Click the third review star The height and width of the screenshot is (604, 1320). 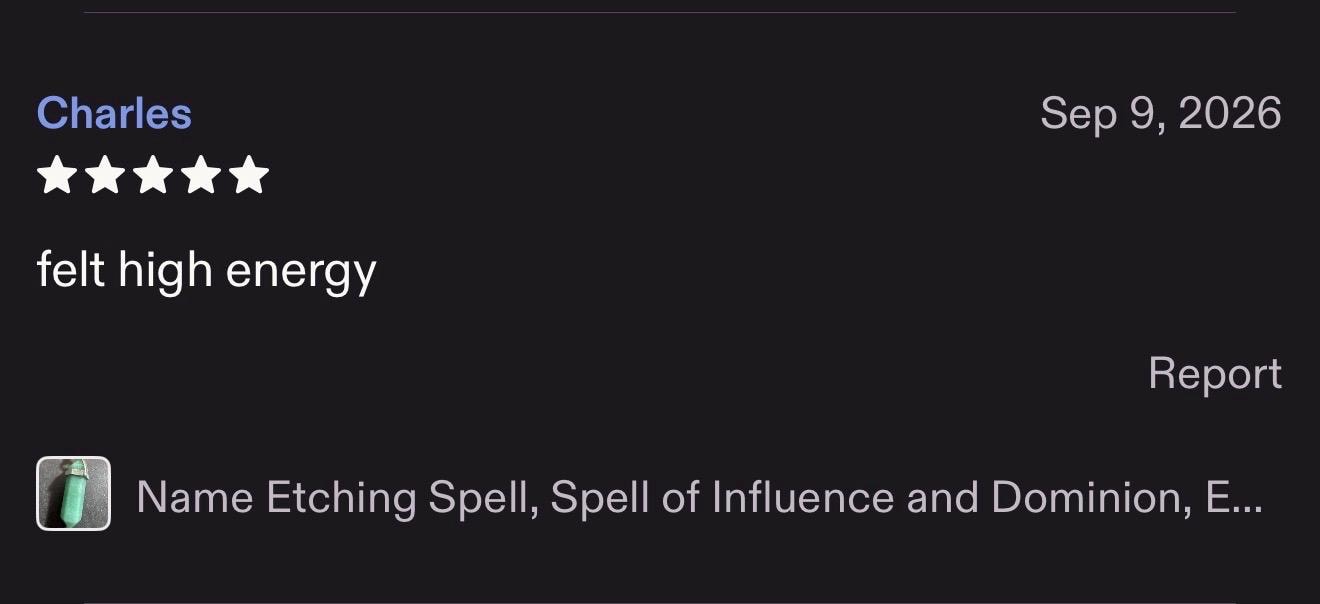[153, 175]
